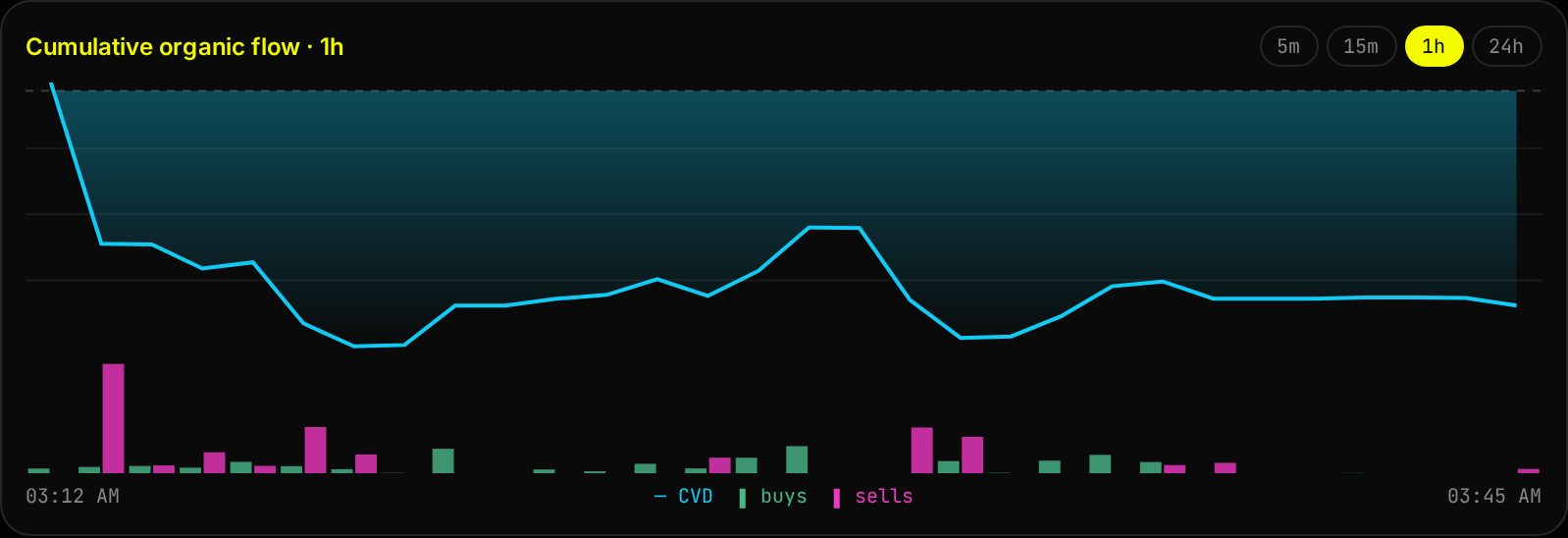
Task: Click the 03:12 AM axis label
Action: 73,497
